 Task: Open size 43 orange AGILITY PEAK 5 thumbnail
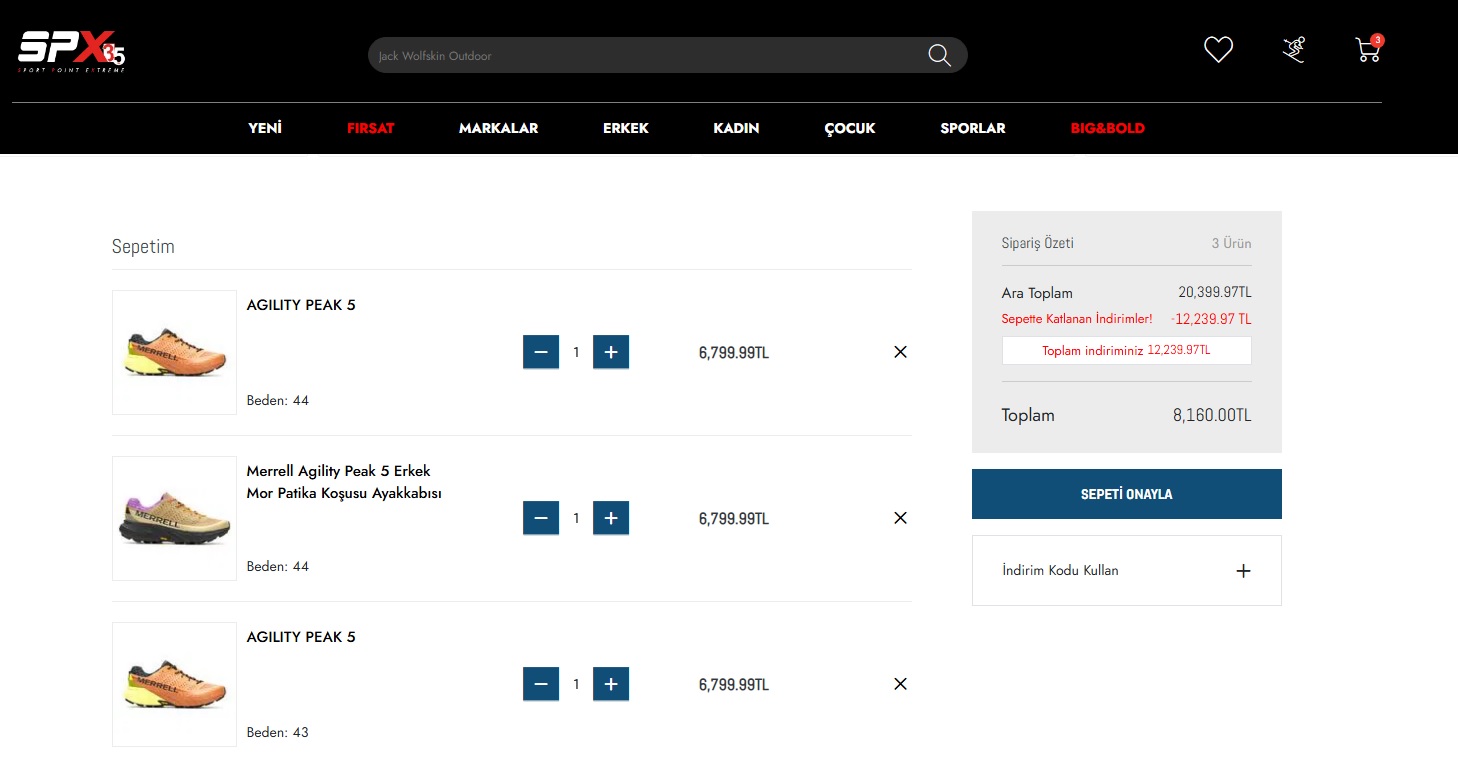pyautogui.click(x=174, y=684)
